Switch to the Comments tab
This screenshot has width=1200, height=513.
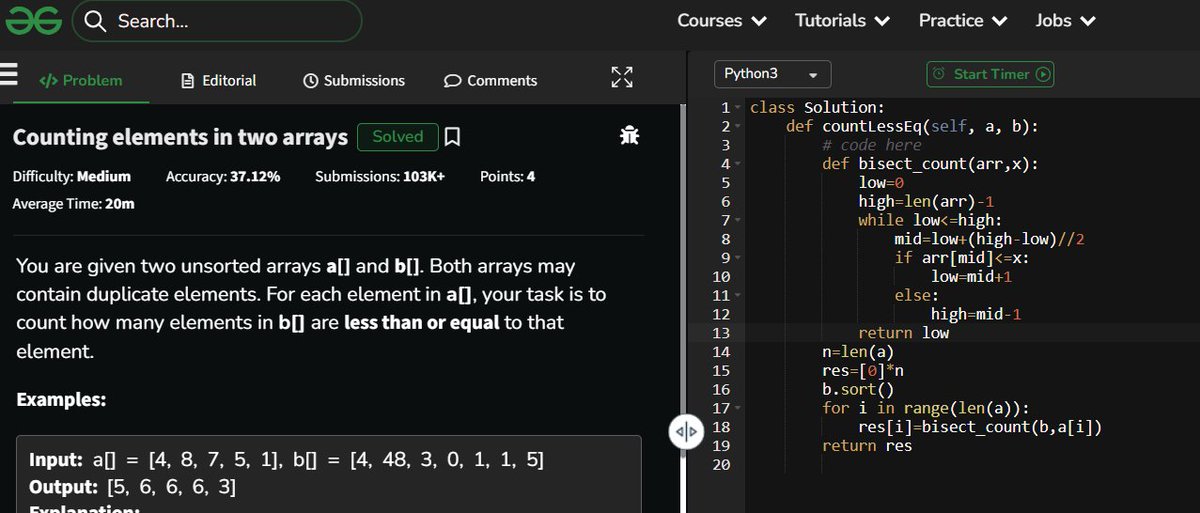coord(490,80)
